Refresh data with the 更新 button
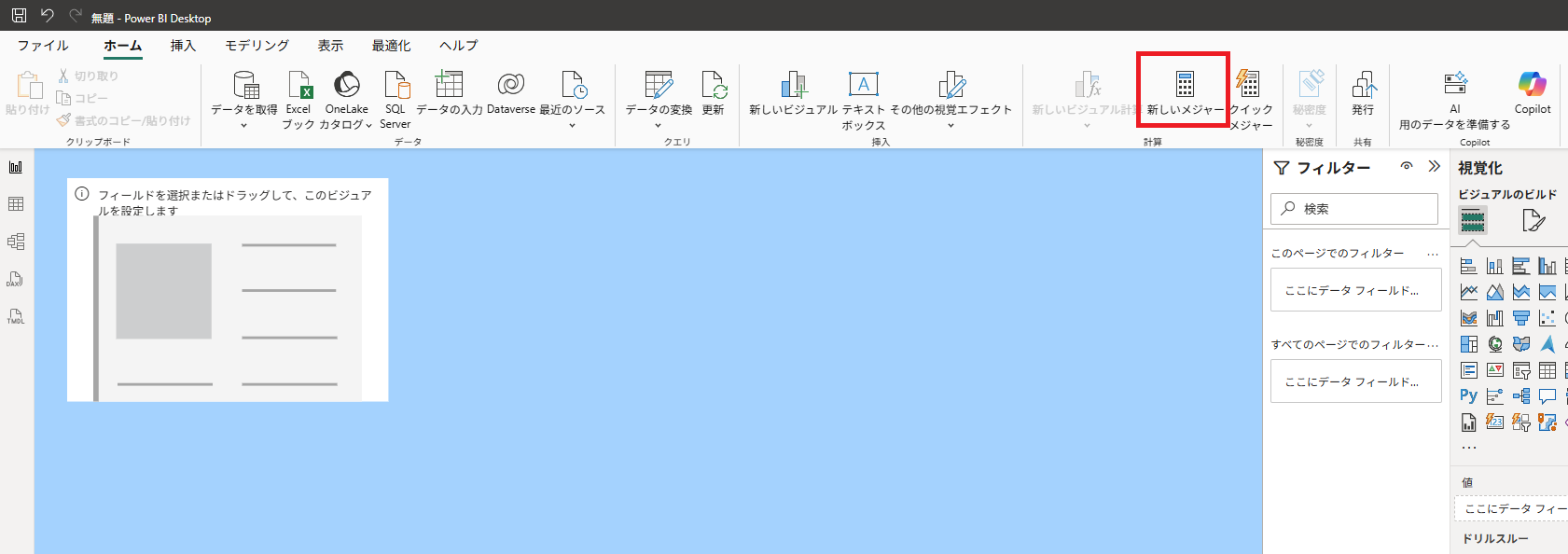This screenshot has height=554, width=1568. click(714, 93)
